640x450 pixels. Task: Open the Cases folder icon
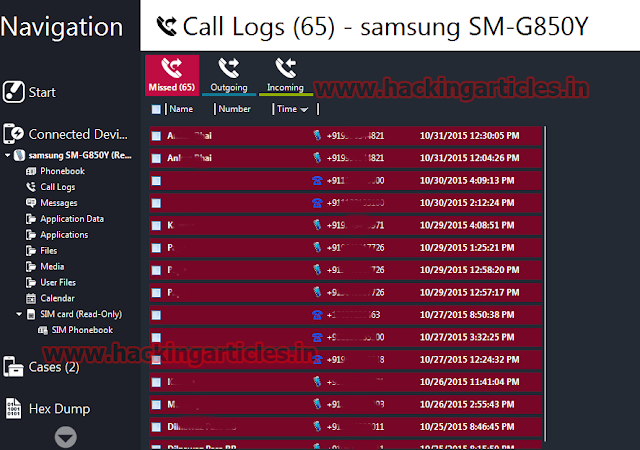13,366
